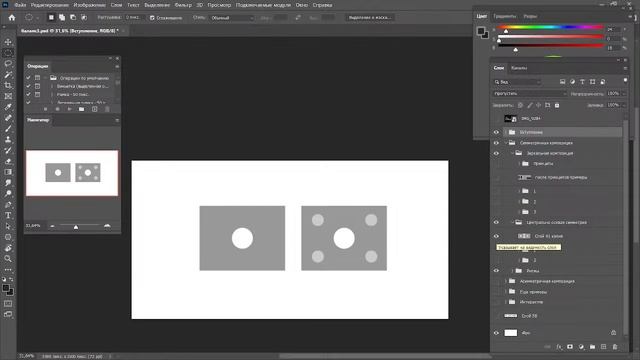Open the Изображение menu
Viewport: 640px width, 360px height.
pyautogui.click(x=89, y=5)
